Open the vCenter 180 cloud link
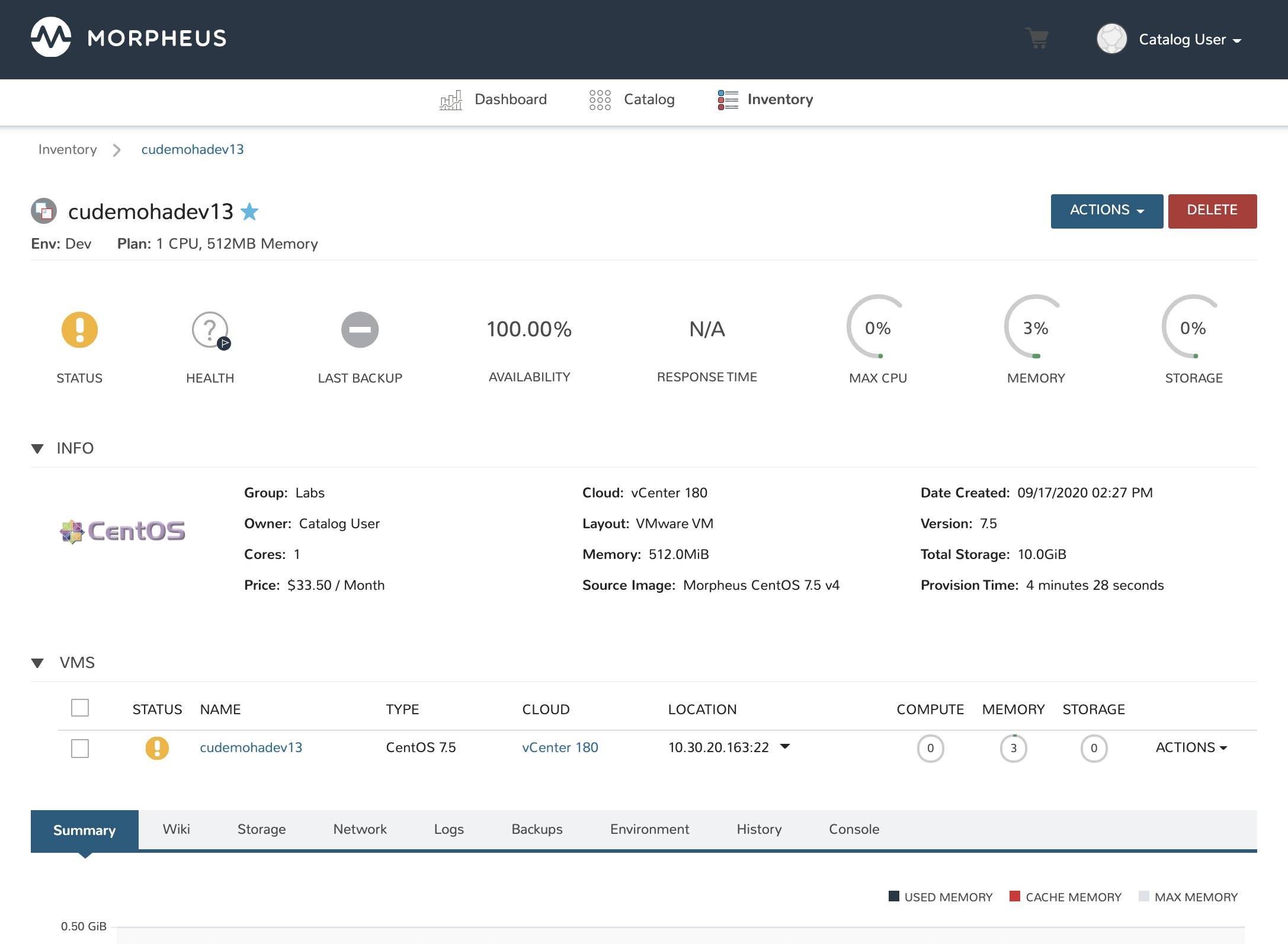This screenshot has width=1288, height=944. click(x=560, y=747)
